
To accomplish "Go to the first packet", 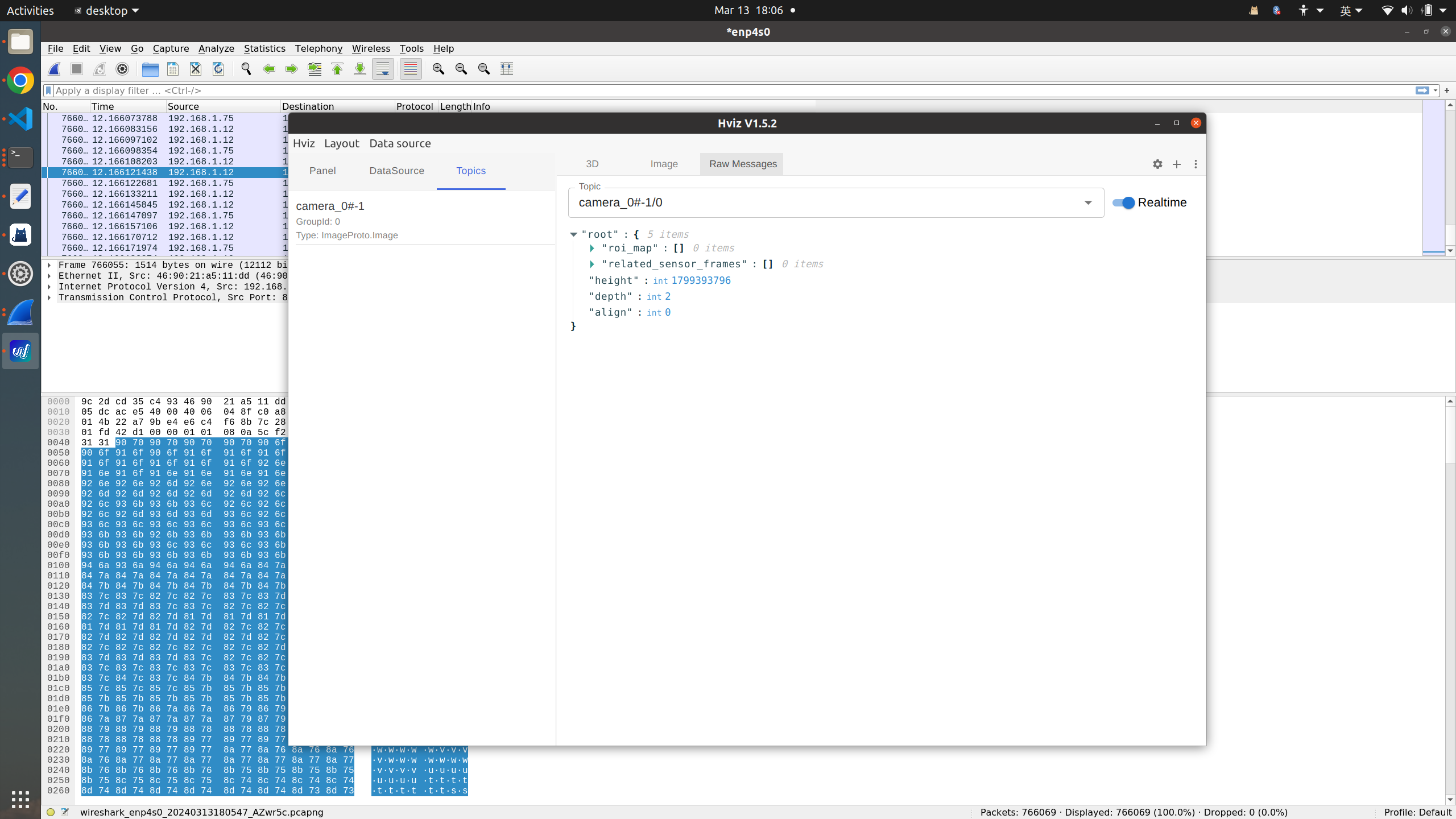I will pyautogui.click(x=337, y=69).
